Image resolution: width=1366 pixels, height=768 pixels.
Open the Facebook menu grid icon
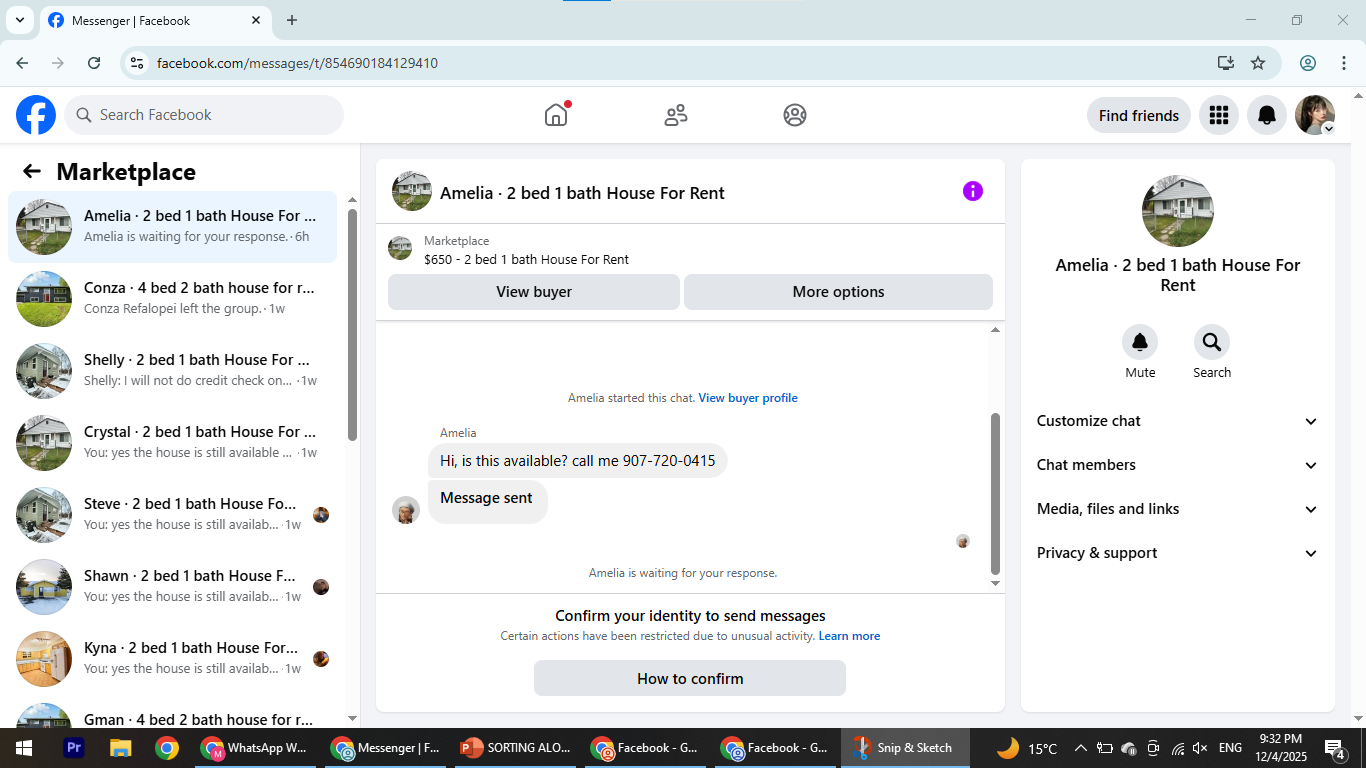[1219, 115]
